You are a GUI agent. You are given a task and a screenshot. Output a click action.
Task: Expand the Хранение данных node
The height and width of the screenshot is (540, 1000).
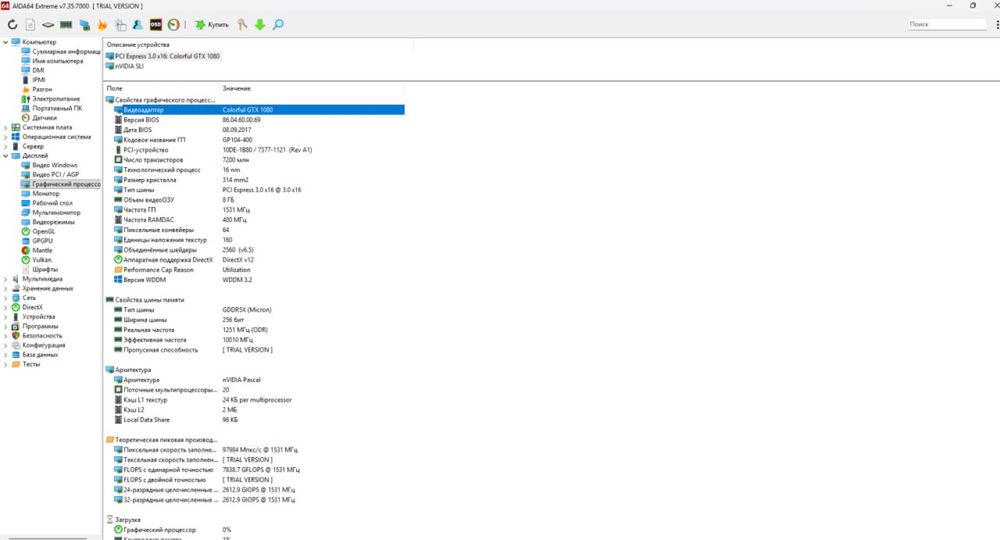click(x=6, y=289)
